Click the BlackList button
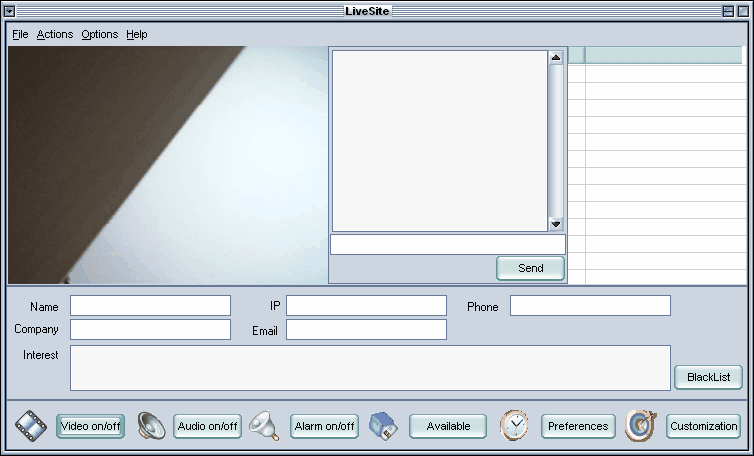The width and height of the screenshot is (754, 456). [x=708, y=377]
